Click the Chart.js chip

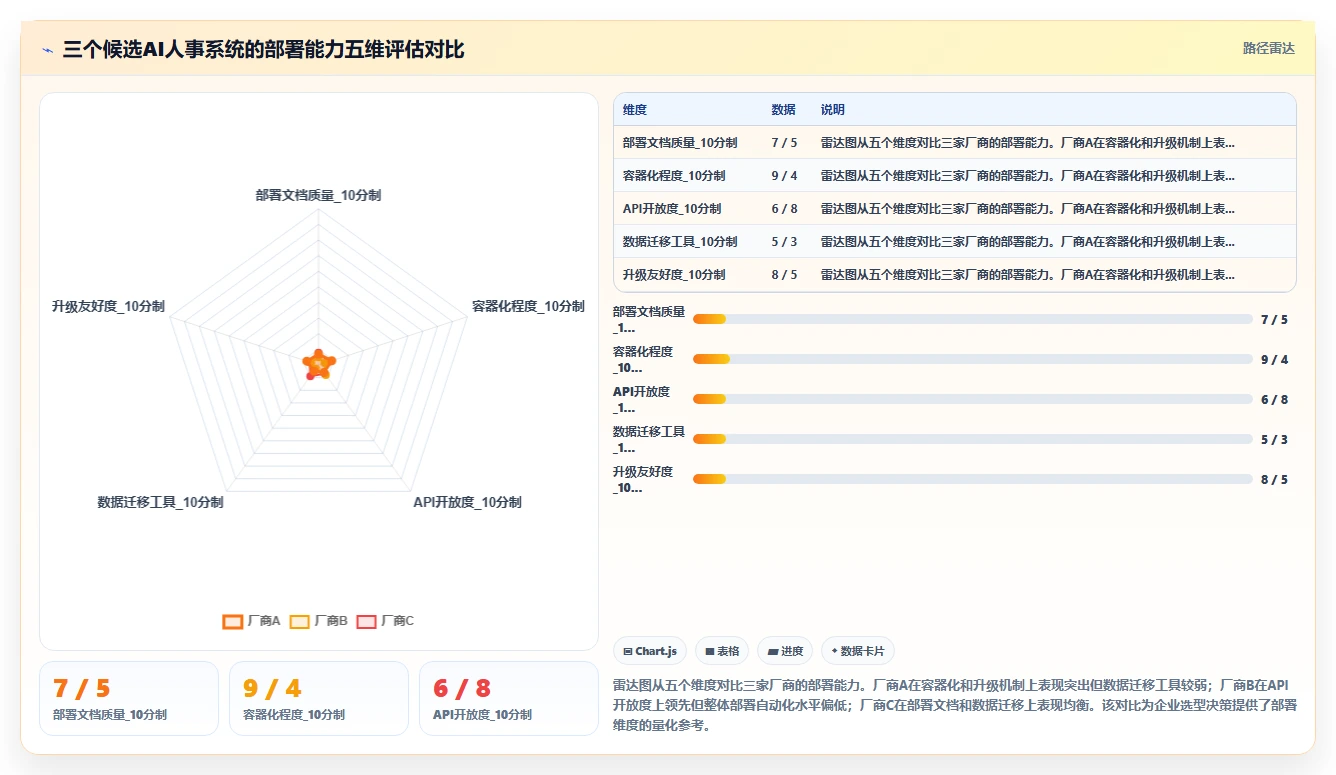click(x=650, y=651)
